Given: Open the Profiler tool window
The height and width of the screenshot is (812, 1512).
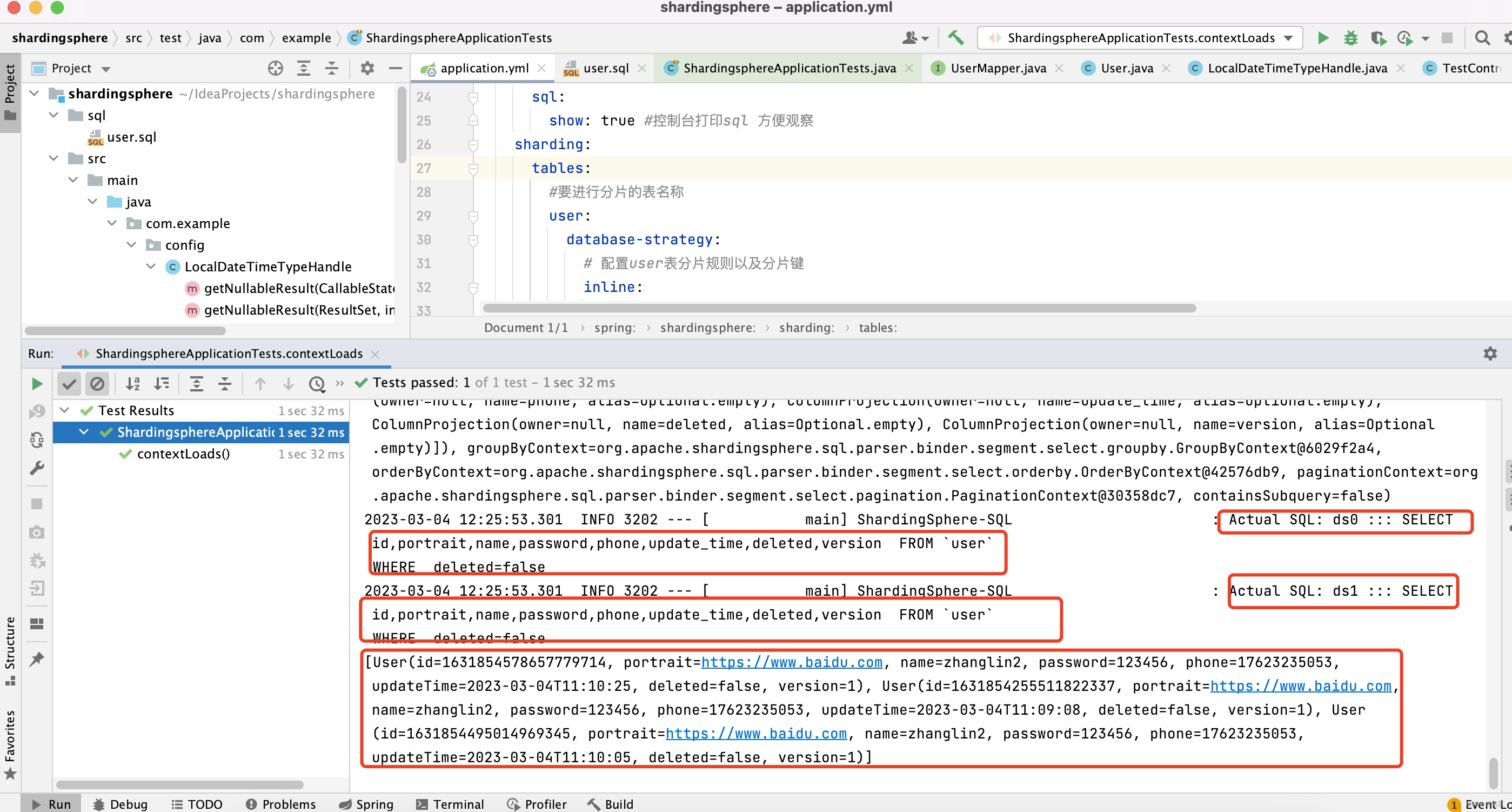Looking at the screenshot, I should (x=537, y=804).
